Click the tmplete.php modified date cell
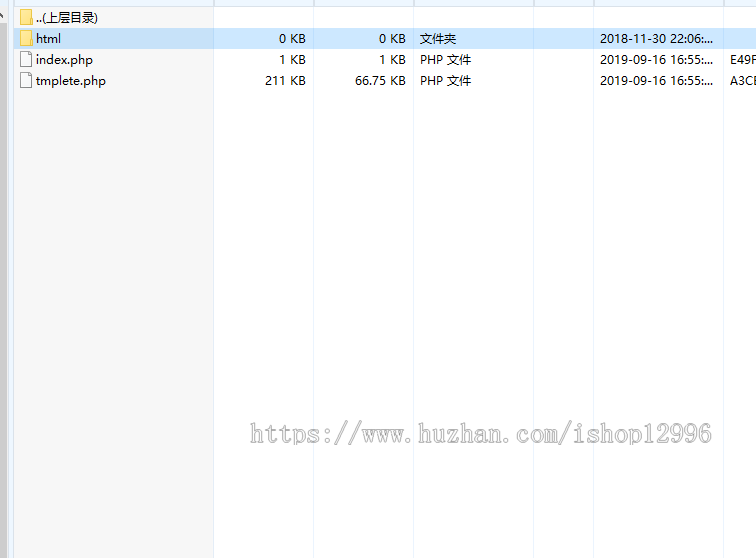The image size is (756, 558). 656,81
